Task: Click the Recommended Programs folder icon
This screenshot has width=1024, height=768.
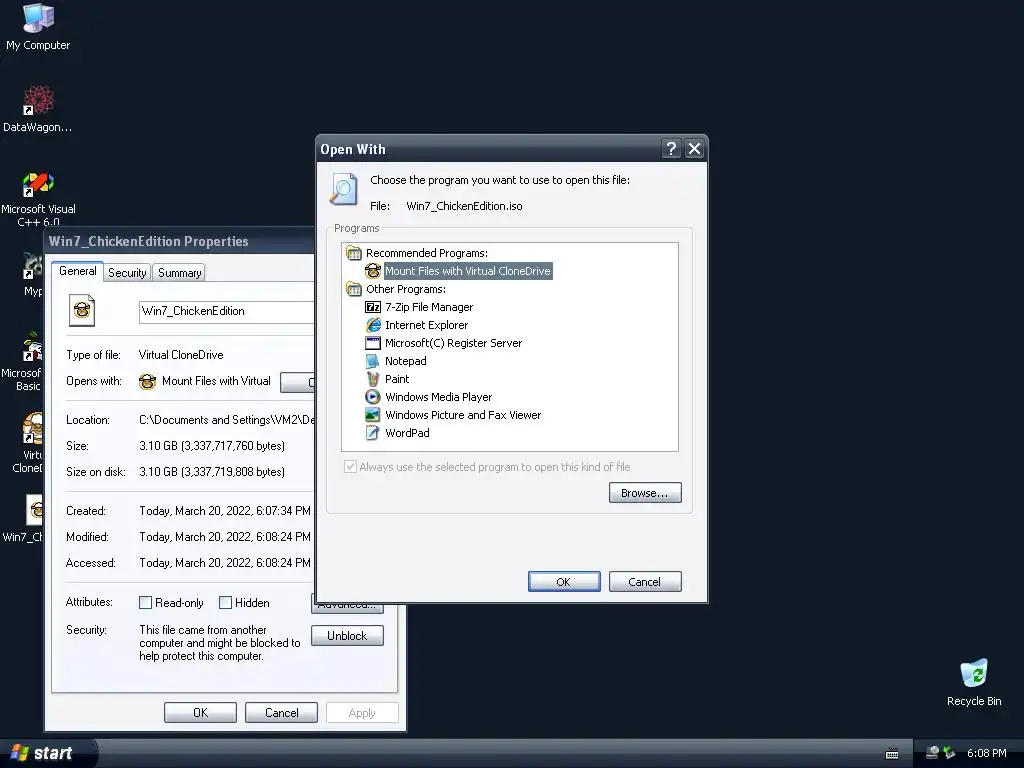Action: (x=354, y=253)
